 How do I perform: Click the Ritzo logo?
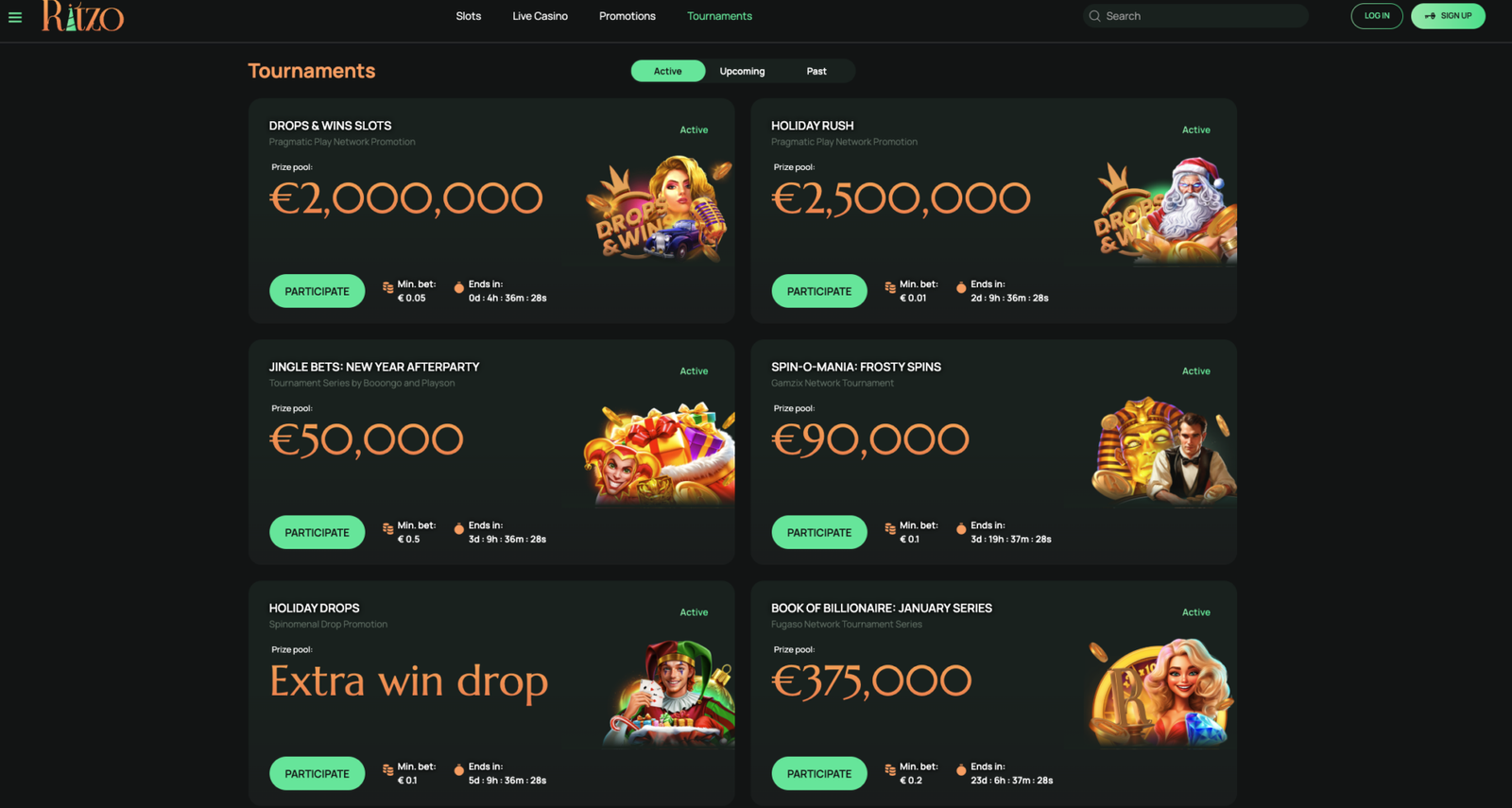pos(82,16)
